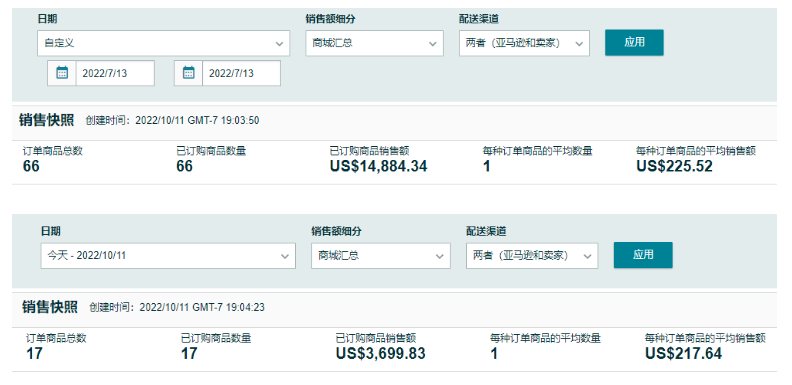Select the US$3,699.83 sales amount
Viewport: 792px width, 385px height.
[380, 354]
